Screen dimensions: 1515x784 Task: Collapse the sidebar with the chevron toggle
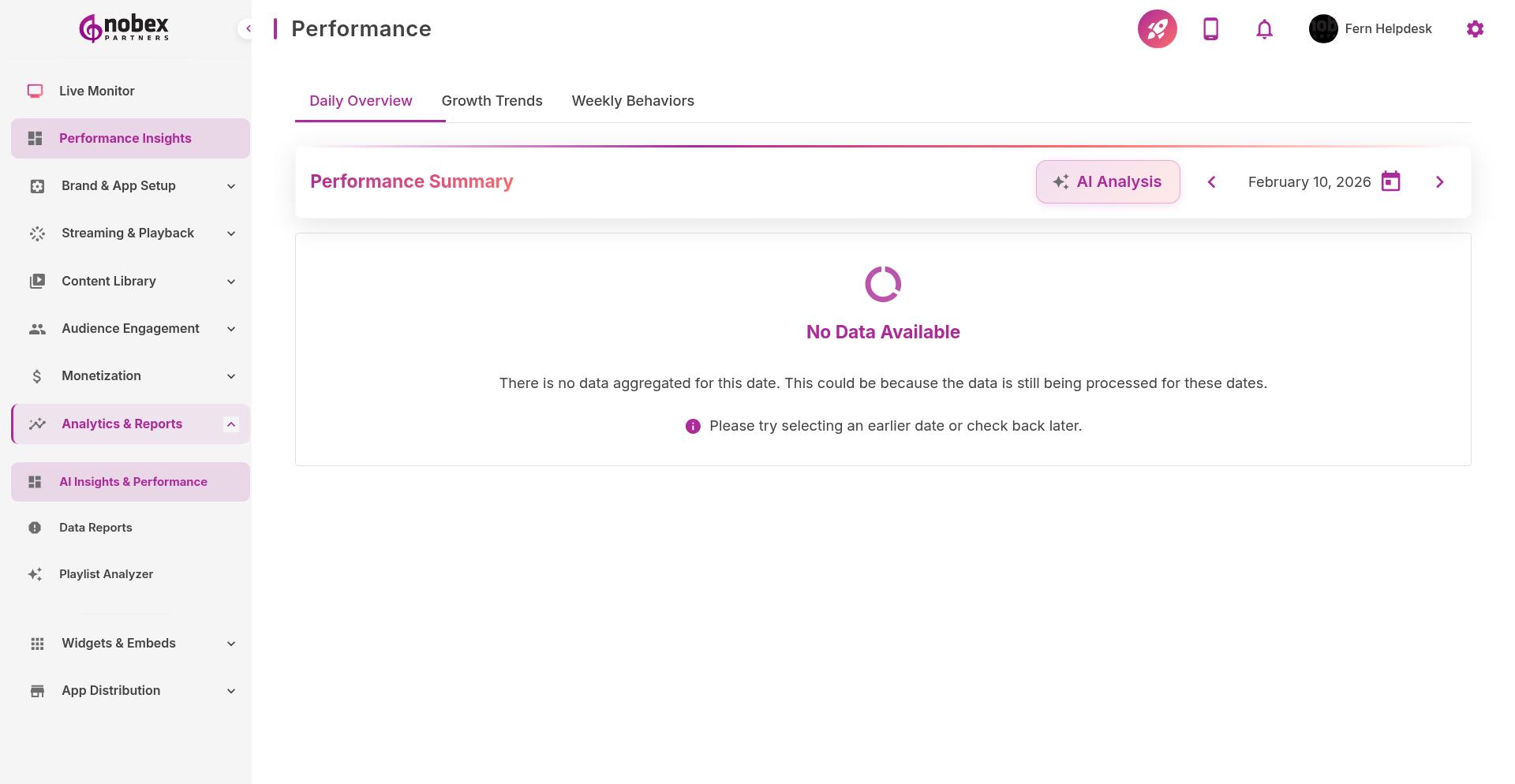(x=248, y=29)
